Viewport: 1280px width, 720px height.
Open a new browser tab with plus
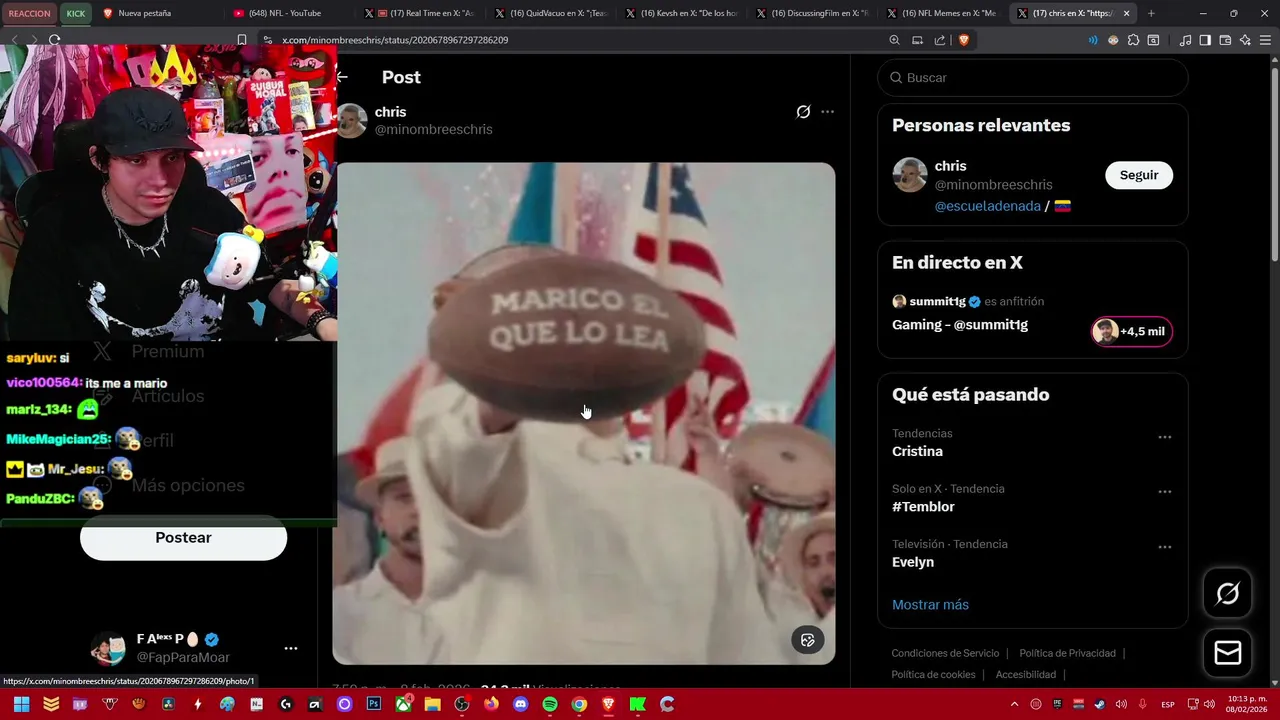tap(1151, 13)
